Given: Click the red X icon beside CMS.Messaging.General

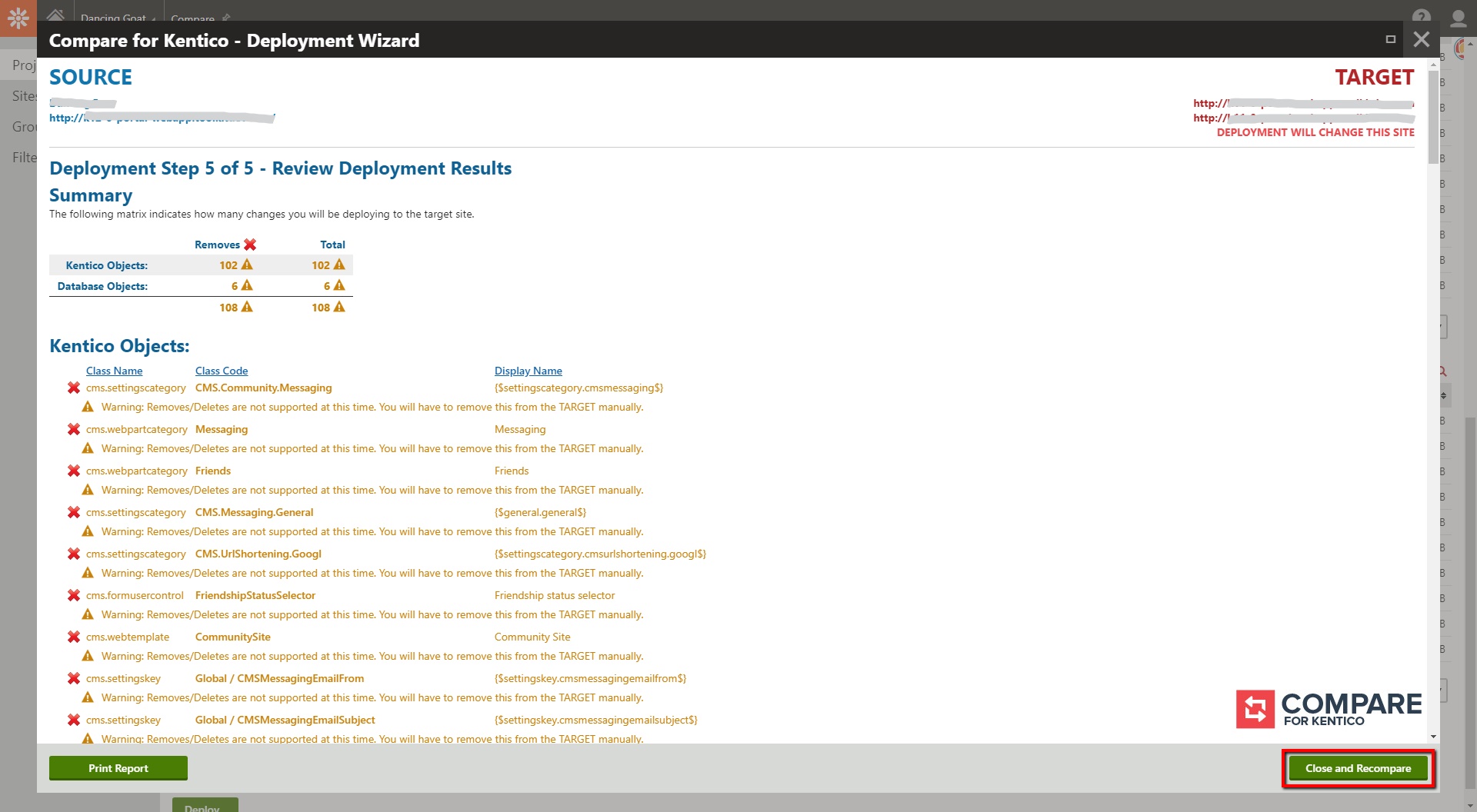Looking at the screenshot, I should tap(74, 512).
